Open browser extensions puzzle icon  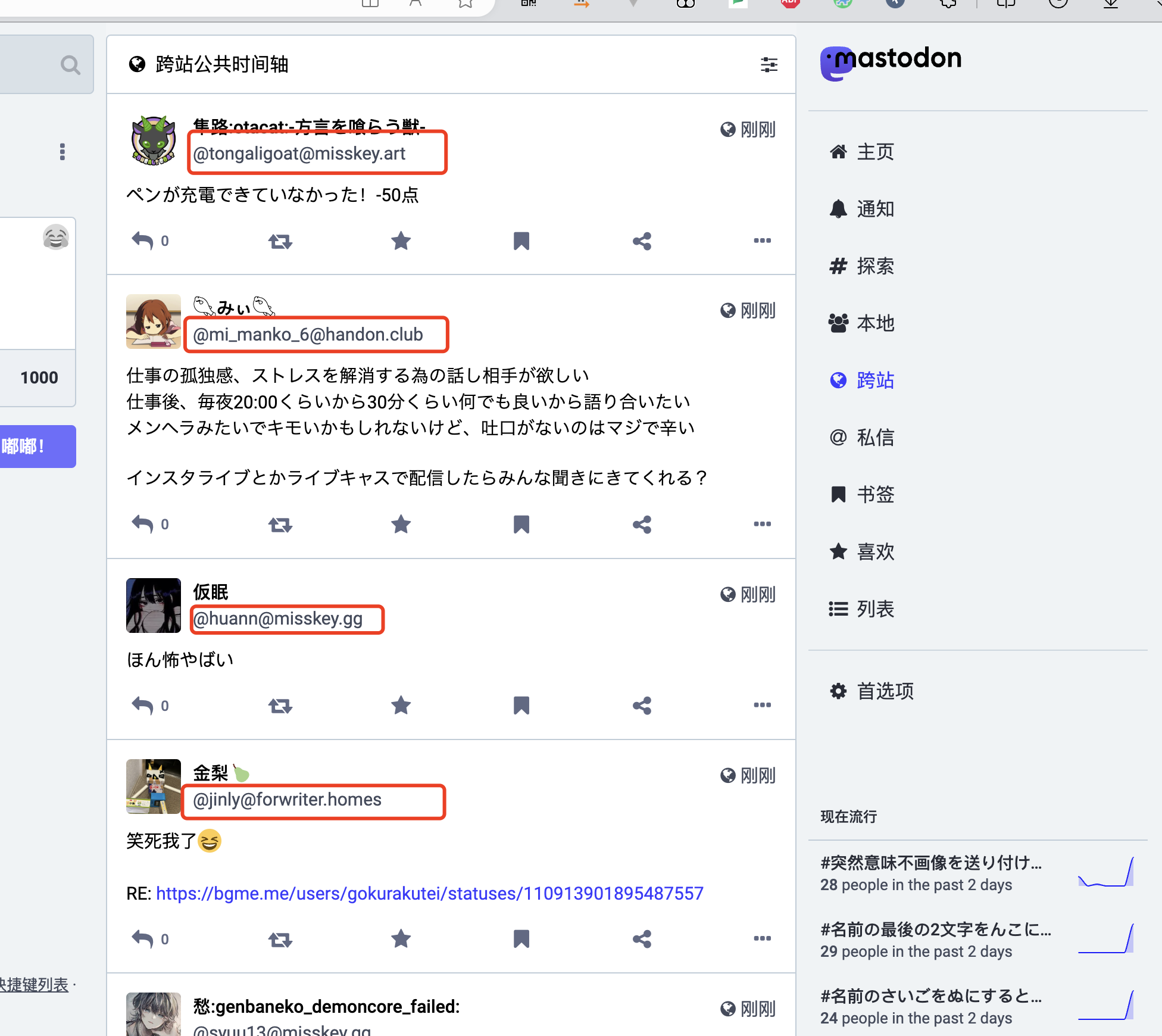point(948,3)
